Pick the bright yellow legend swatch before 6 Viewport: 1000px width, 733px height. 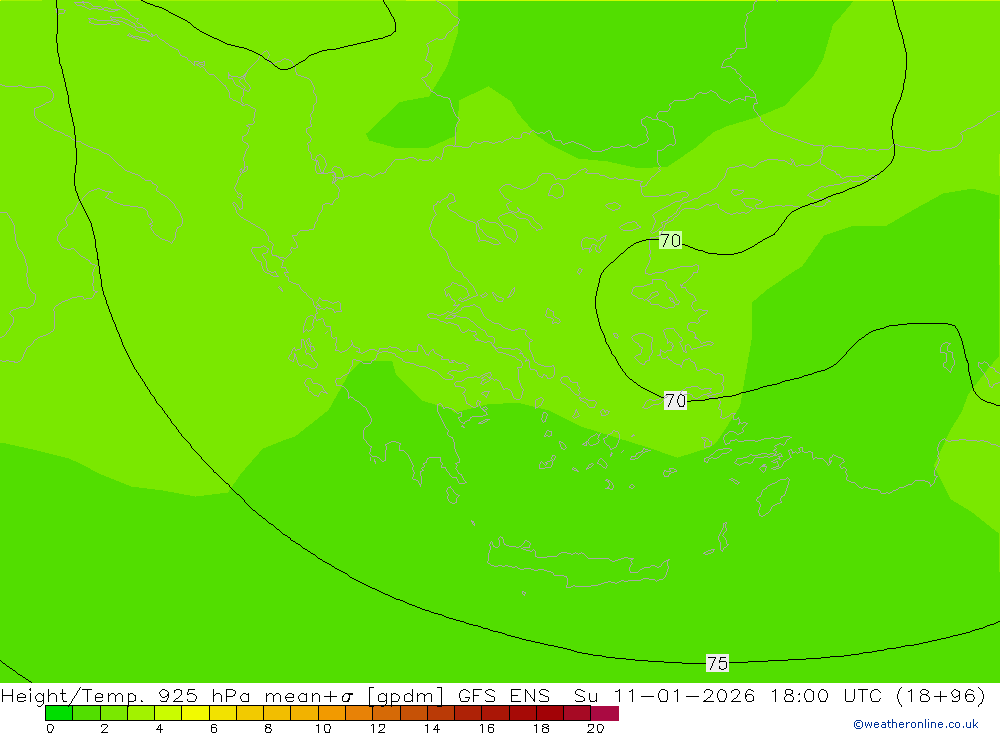195,713
